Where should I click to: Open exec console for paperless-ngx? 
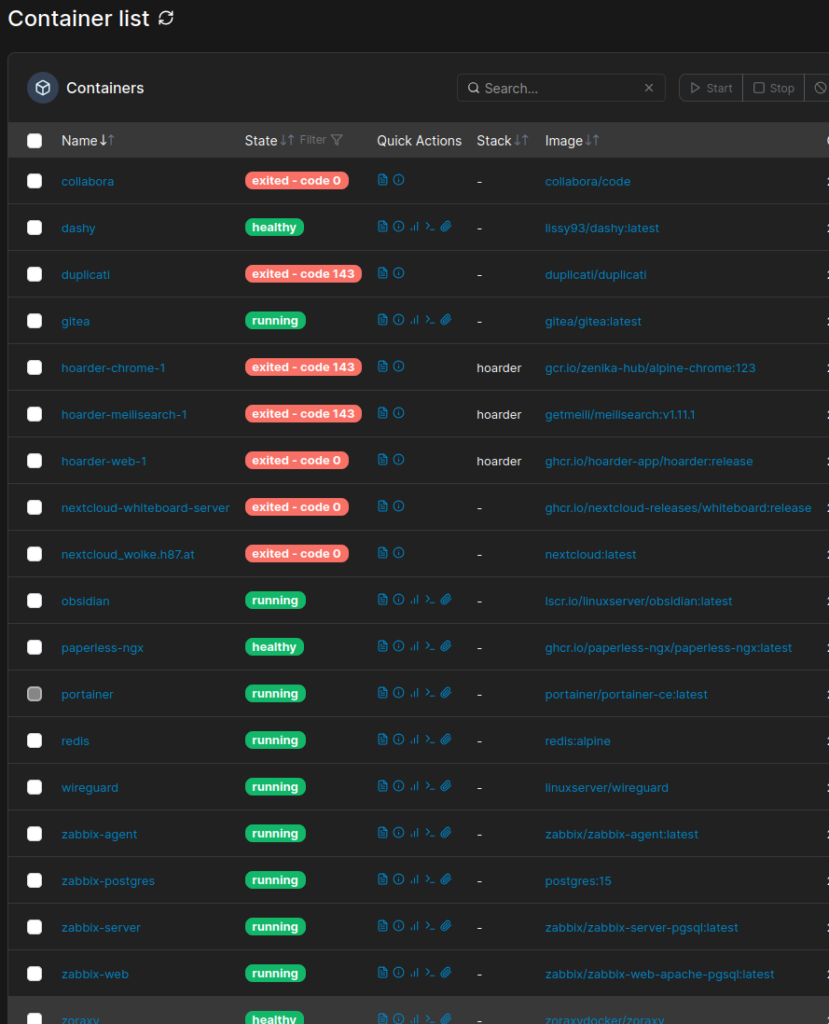click(430, 646)
